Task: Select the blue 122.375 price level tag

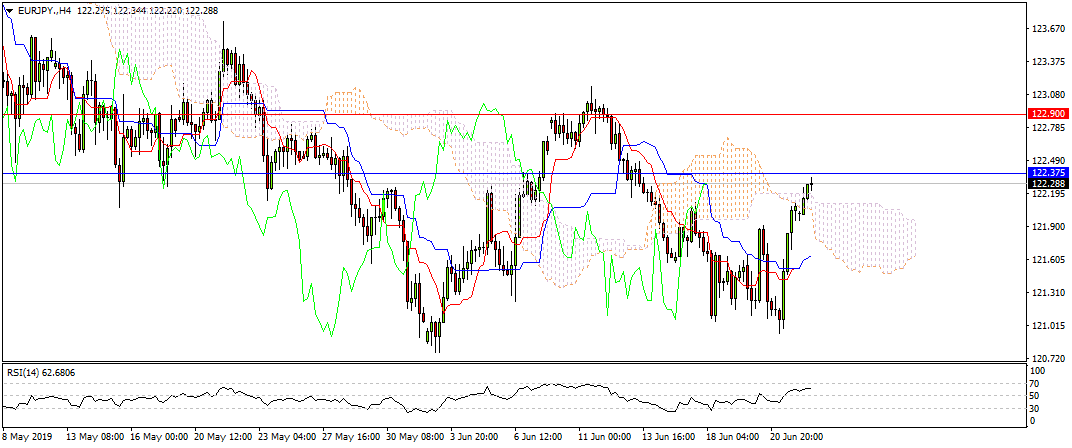Action: coord(1048,173)
